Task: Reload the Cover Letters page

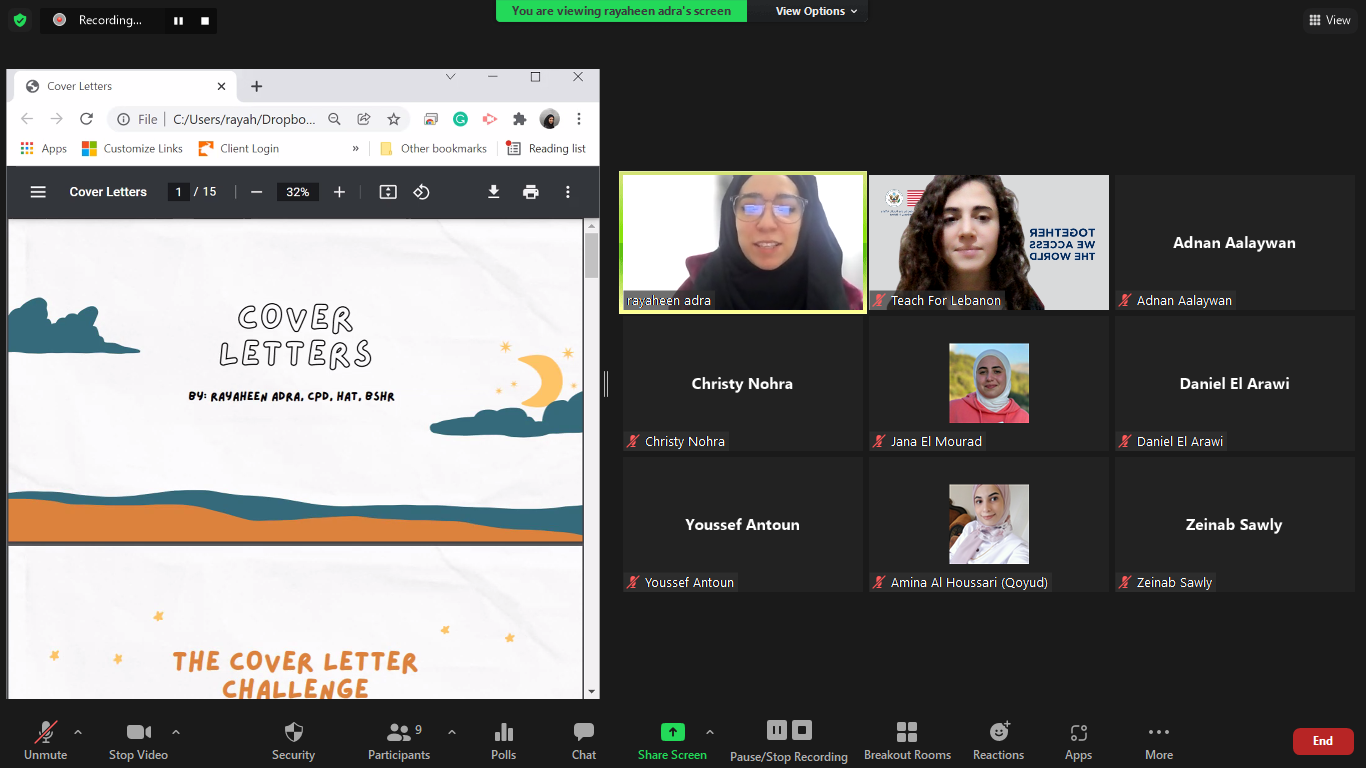Action: tap(87, 119)
